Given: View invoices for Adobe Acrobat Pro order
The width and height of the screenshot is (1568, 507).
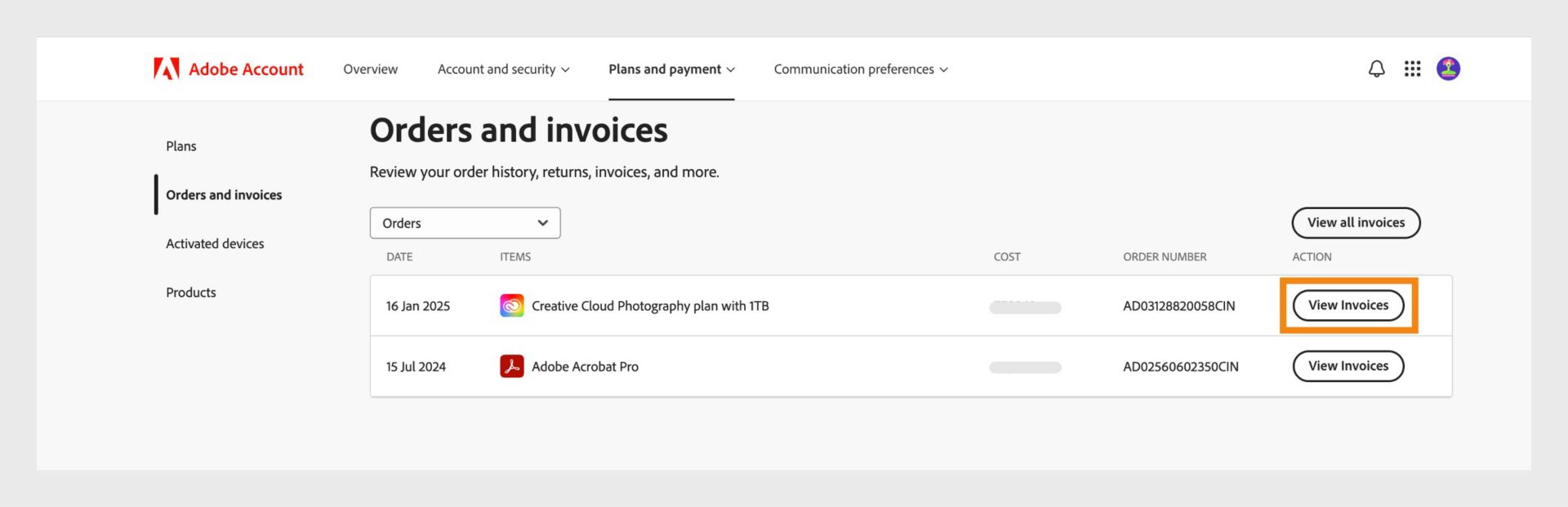Looking at the screenshot, I should 1348,367.
